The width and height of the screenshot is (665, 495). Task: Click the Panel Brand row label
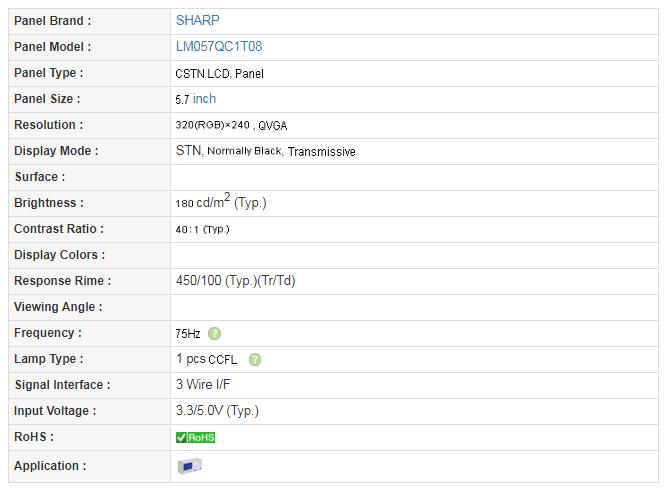point(52,20)
